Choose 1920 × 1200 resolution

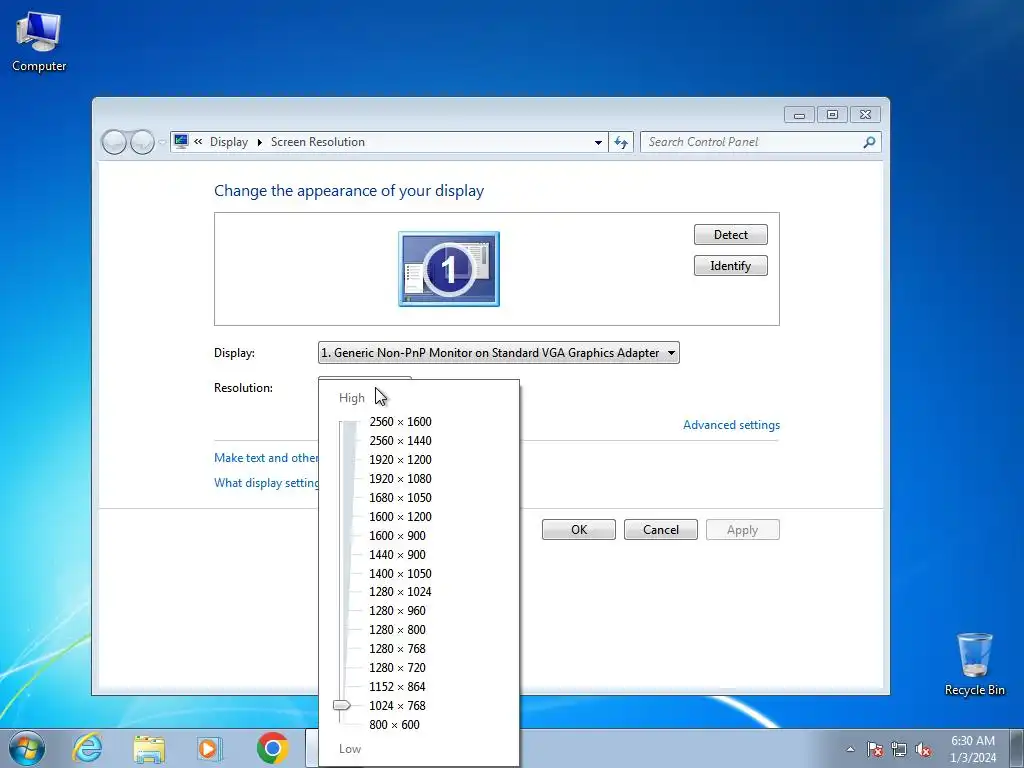click(x=400, y=460)
